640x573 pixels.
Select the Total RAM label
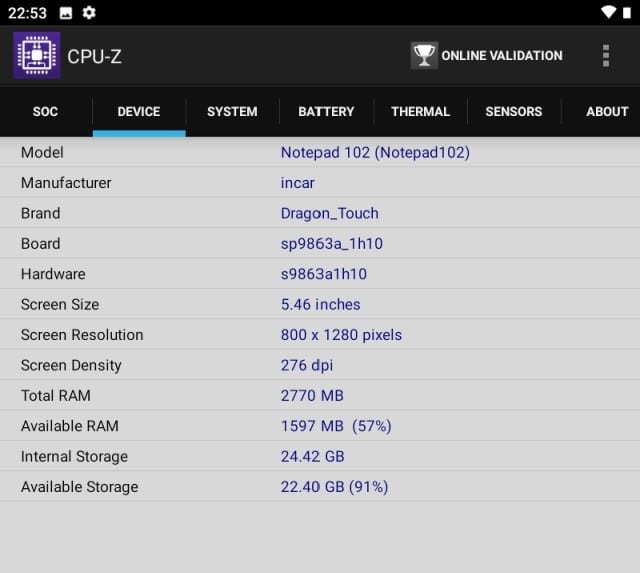(x=56, y=396)
